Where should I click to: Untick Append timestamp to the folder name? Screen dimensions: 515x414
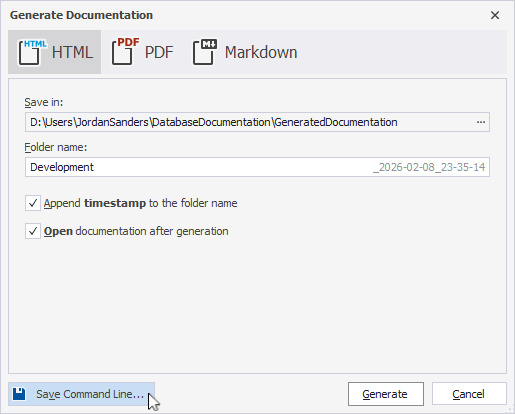(33, 203)
